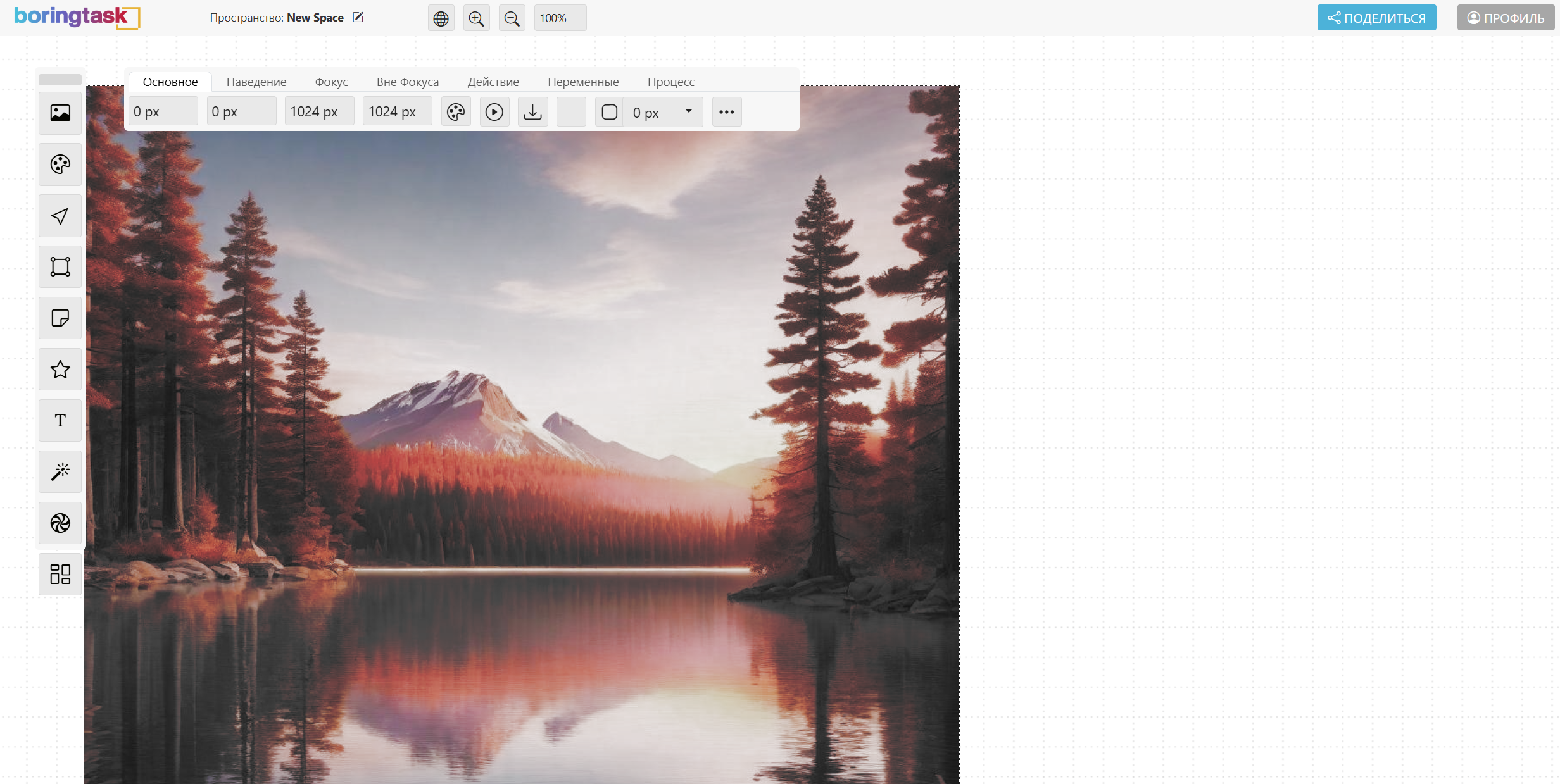
Task: Switch to the Наведение tab
Action: [256, 82]
